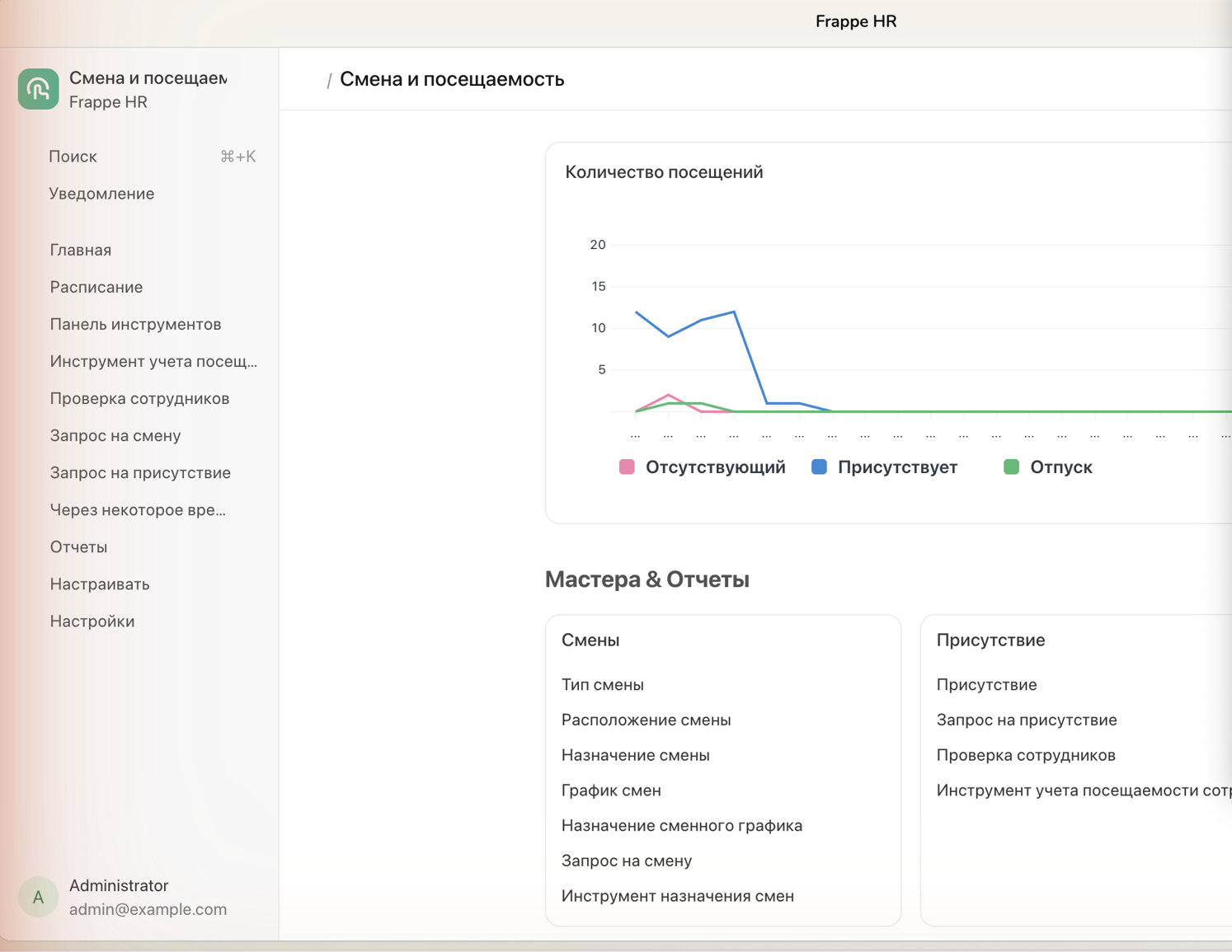Click the Присутствие card heading
The height and width of the screenshot is (952, 1232).
coord(990,640)
